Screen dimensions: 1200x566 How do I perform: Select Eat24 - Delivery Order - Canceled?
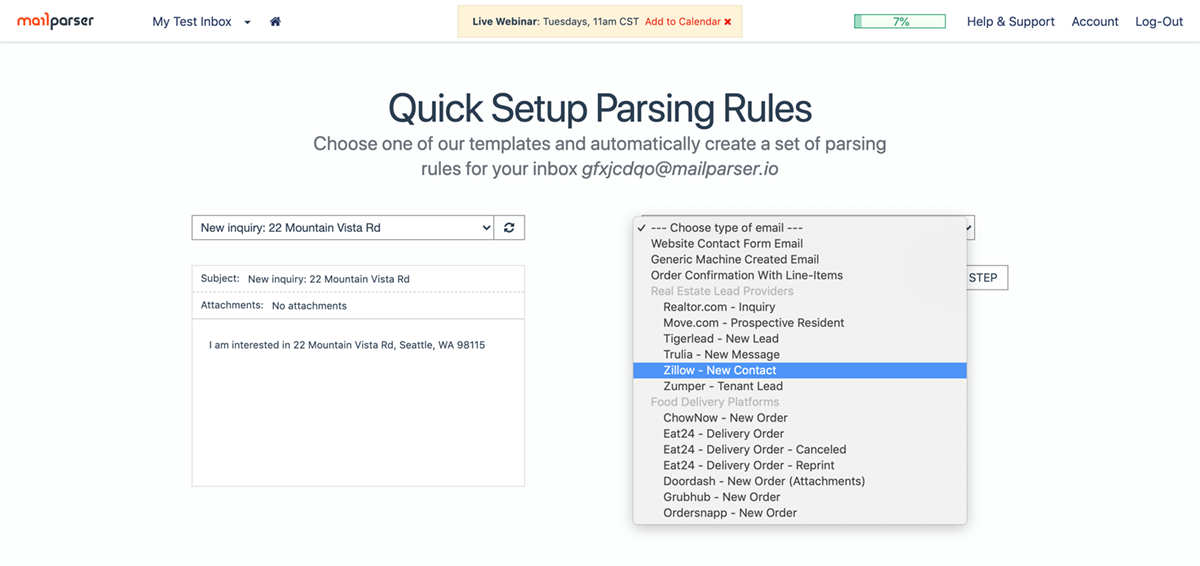click(800, 450)
